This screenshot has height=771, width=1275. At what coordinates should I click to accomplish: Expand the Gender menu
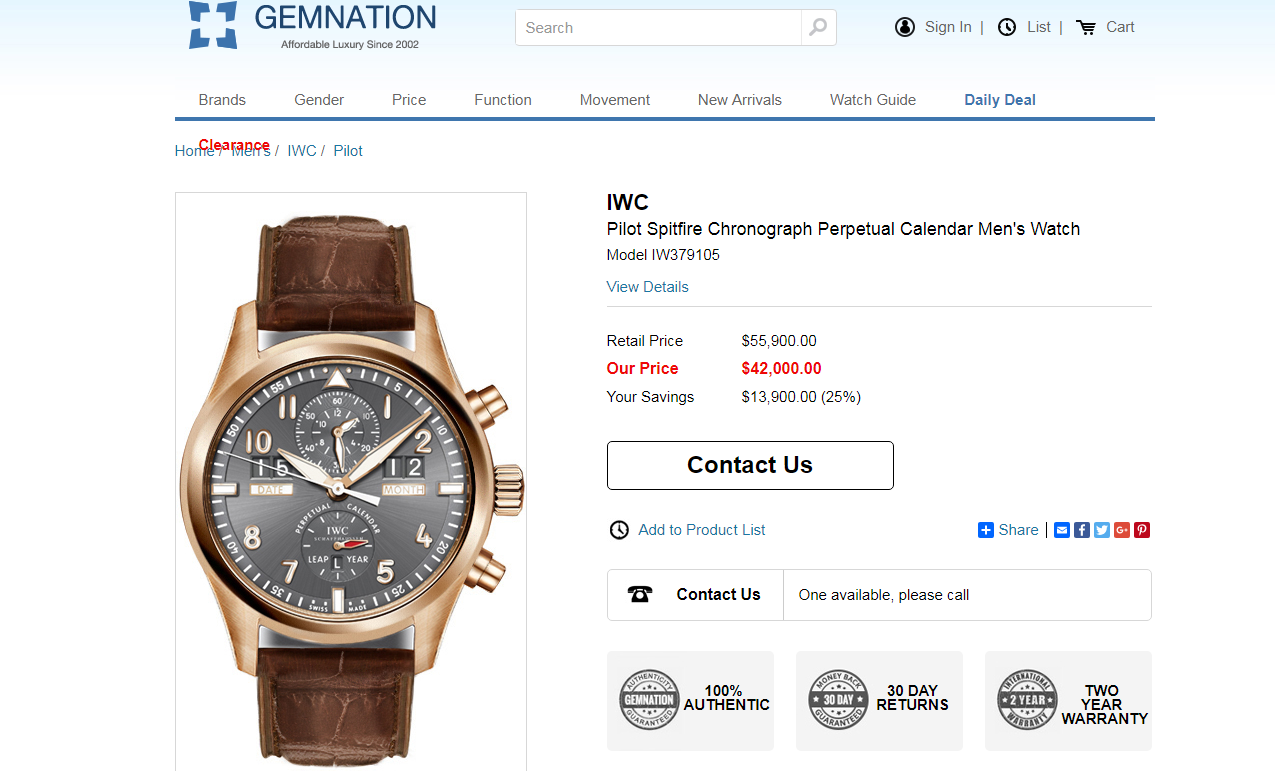[319, 100]
